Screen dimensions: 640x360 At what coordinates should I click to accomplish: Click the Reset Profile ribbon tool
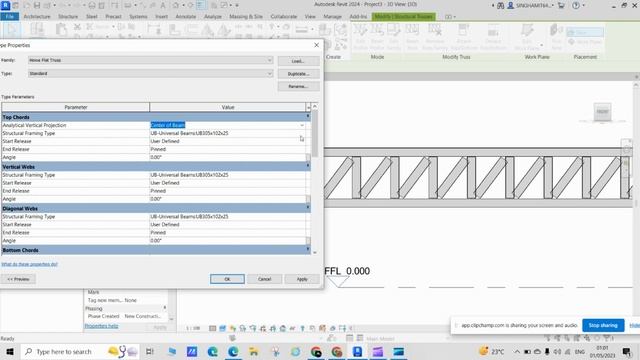[377, 37]
